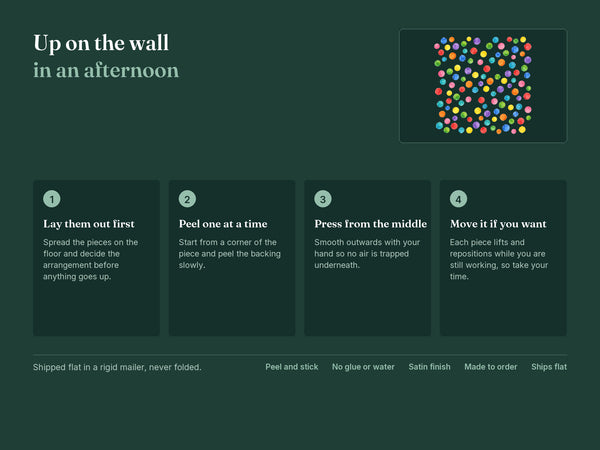Select the 'Move it if you want' heading
600x450 pixels.
(x=498, y=224)
